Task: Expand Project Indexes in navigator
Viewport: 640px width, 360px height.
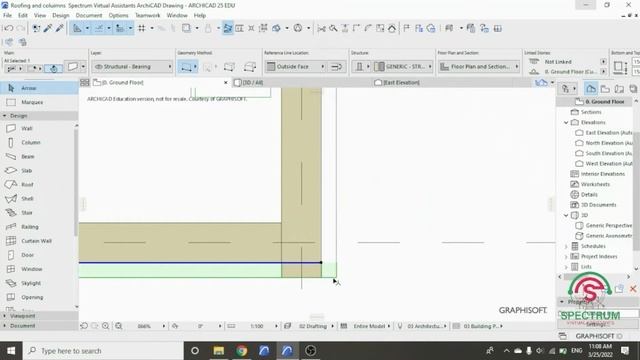Action: [566, 256]
